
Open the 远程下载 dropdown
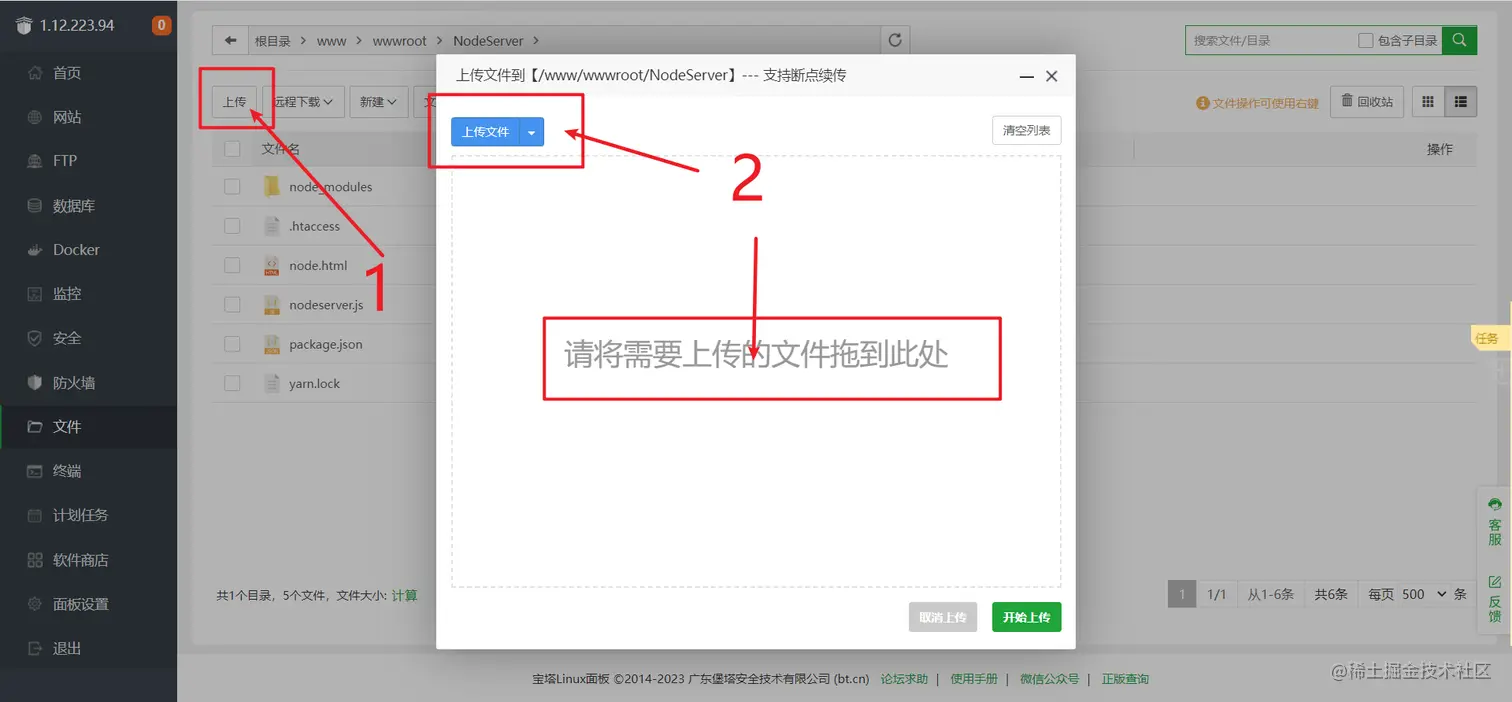[304, 101]
